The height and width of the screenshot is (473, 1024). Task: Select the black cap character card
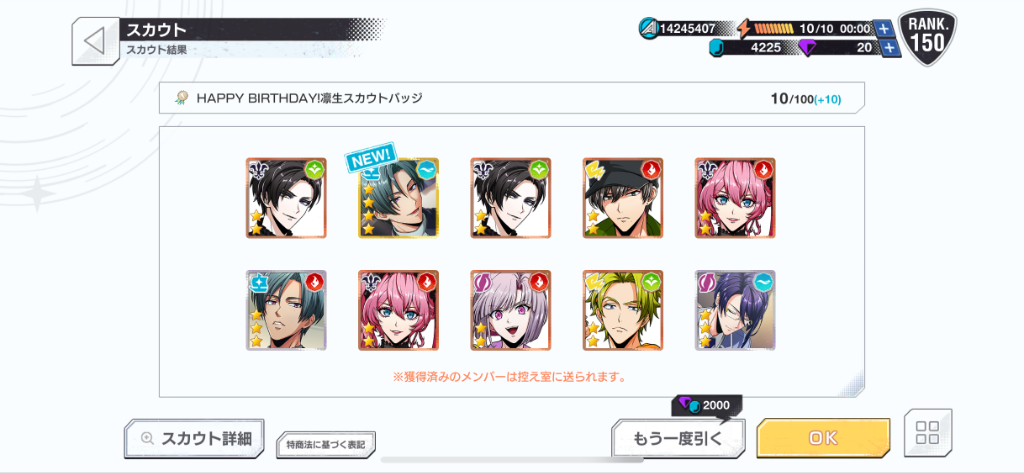(x=623, y=197)
